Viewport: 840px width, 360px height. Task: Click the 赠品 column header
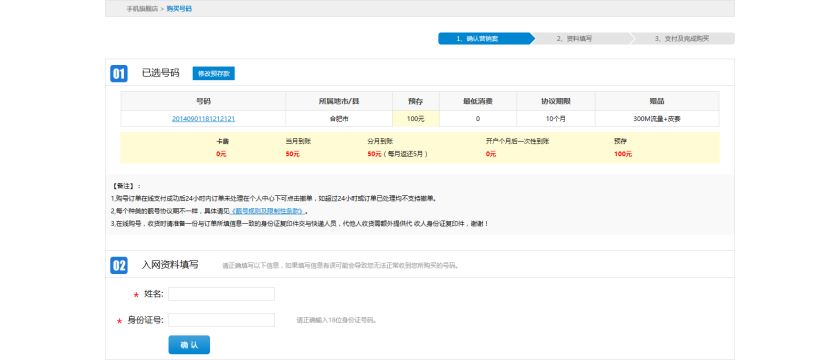click(657, 101)
